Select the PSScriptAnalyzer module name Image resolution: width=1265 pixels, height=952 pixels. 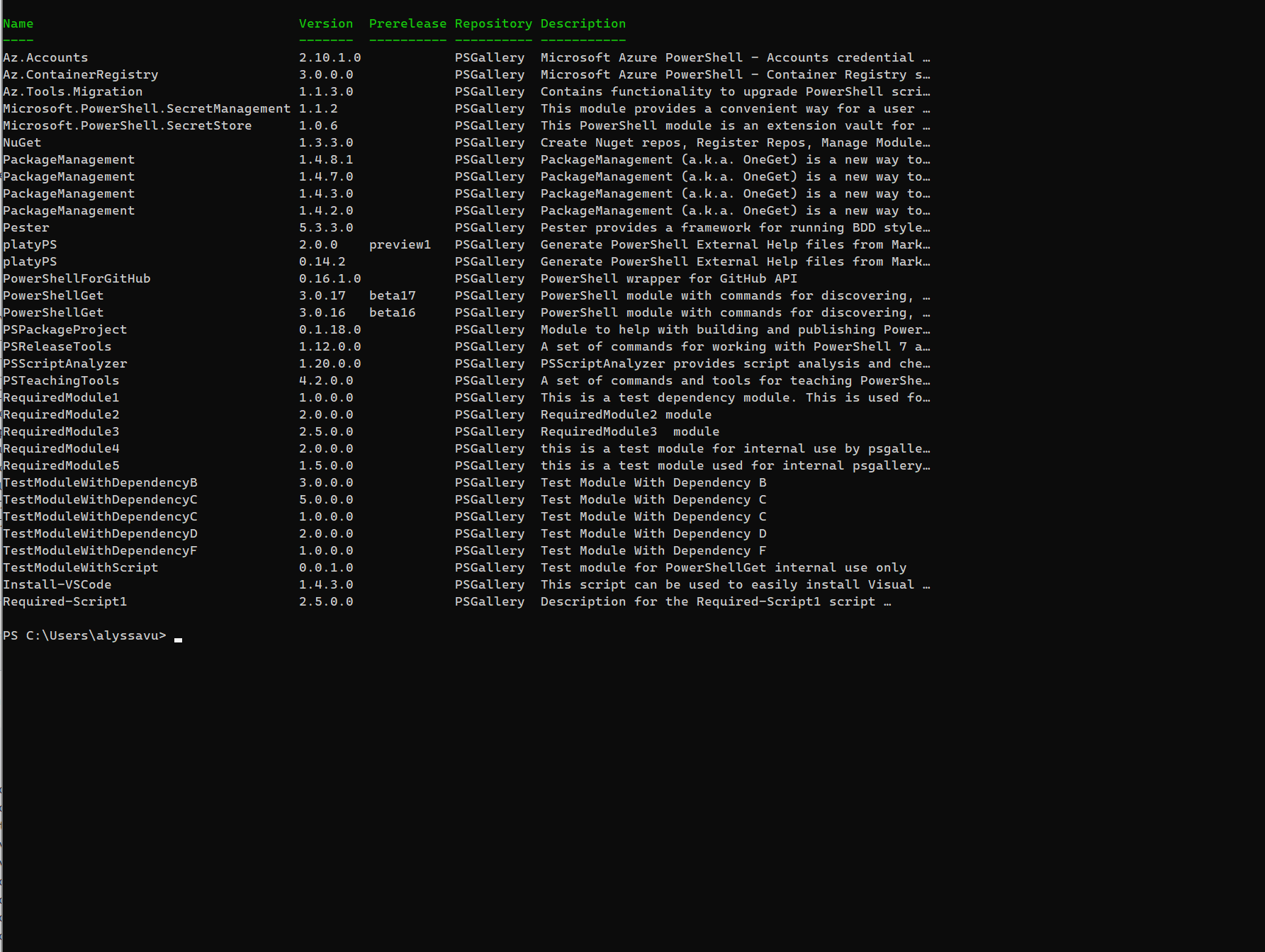click(64, 364)
